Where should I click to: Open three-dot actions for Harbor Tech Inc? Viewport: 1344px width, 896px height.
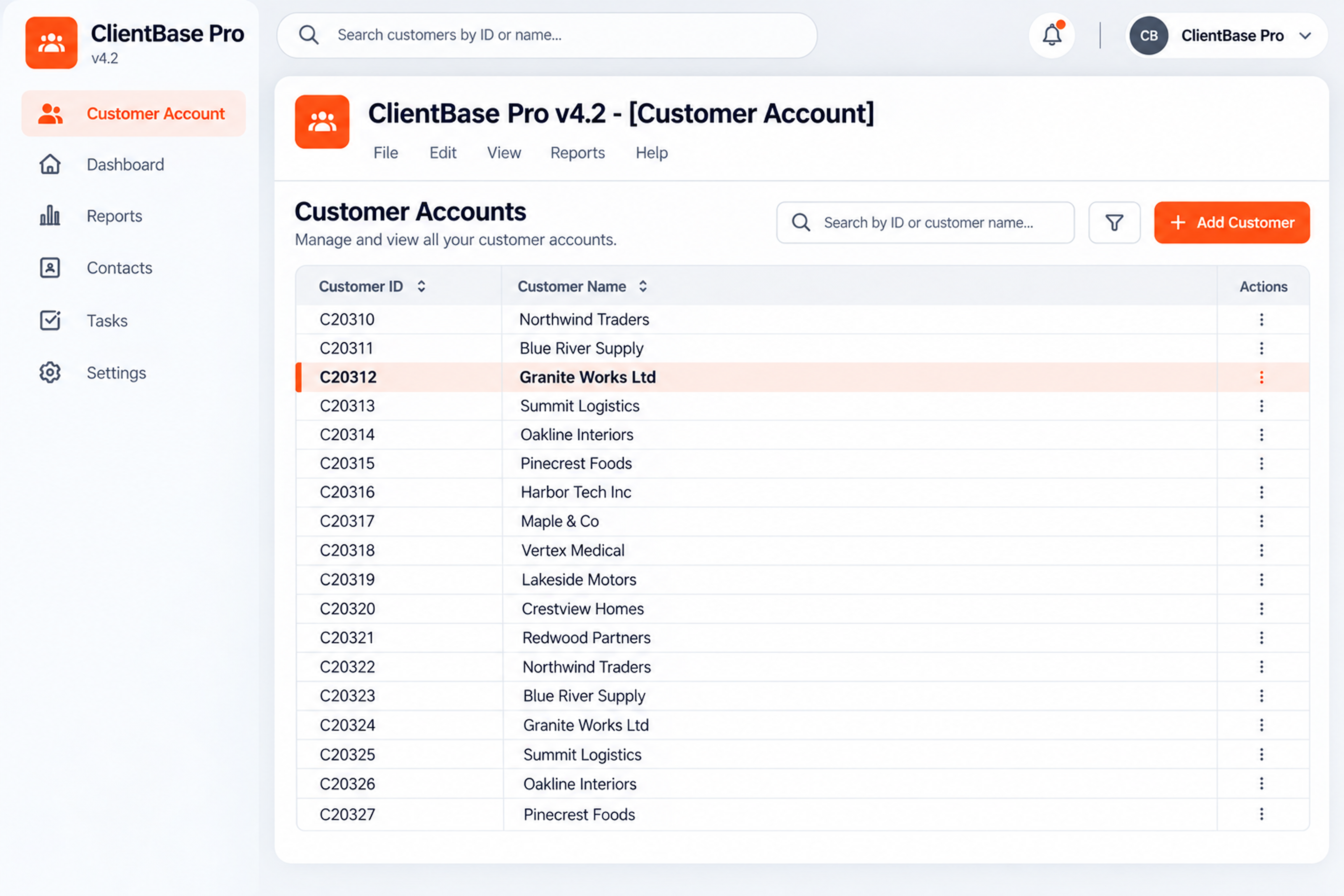pos(1261,492)
